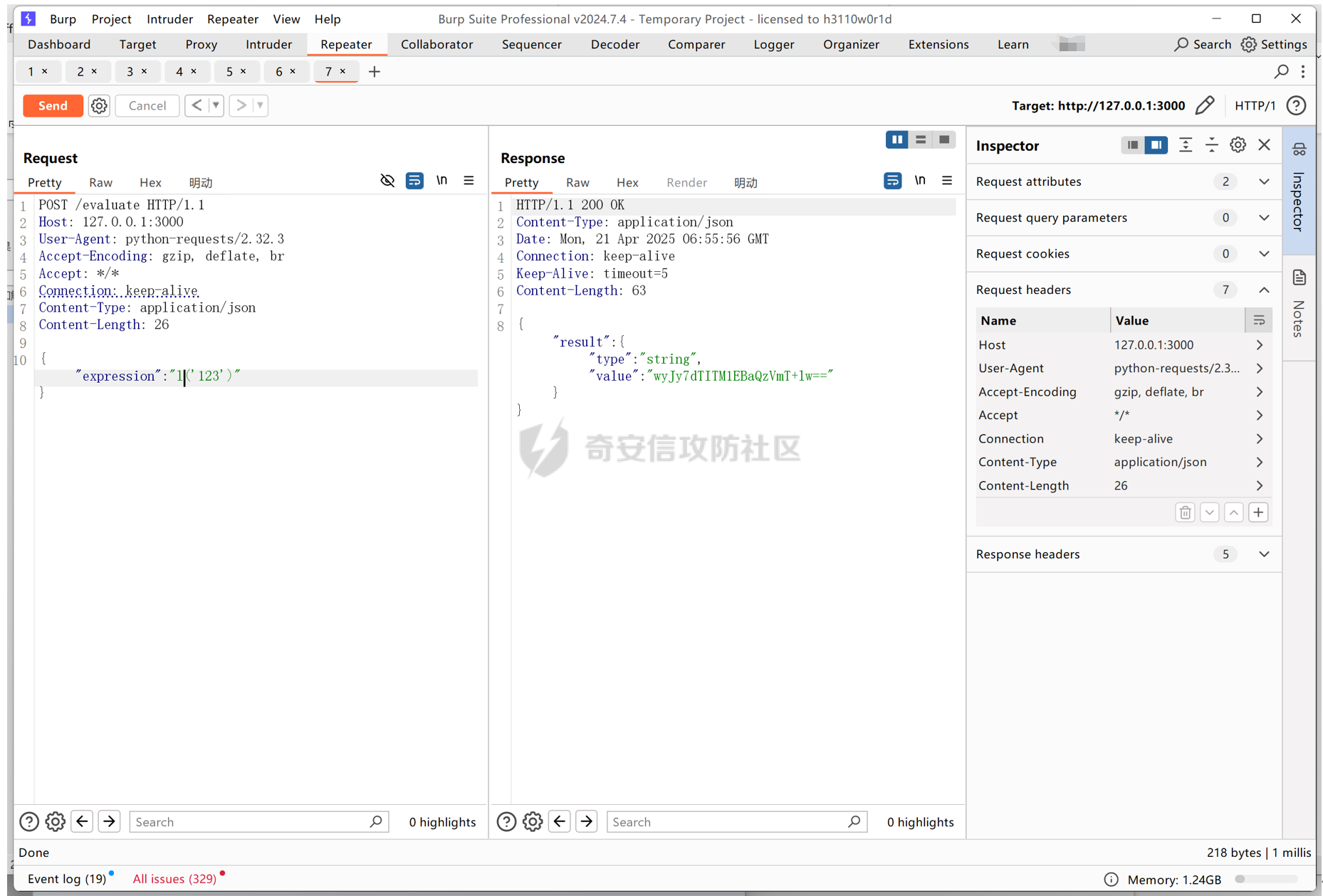Toggle show newline characters in Response

(x=920, y=181)
